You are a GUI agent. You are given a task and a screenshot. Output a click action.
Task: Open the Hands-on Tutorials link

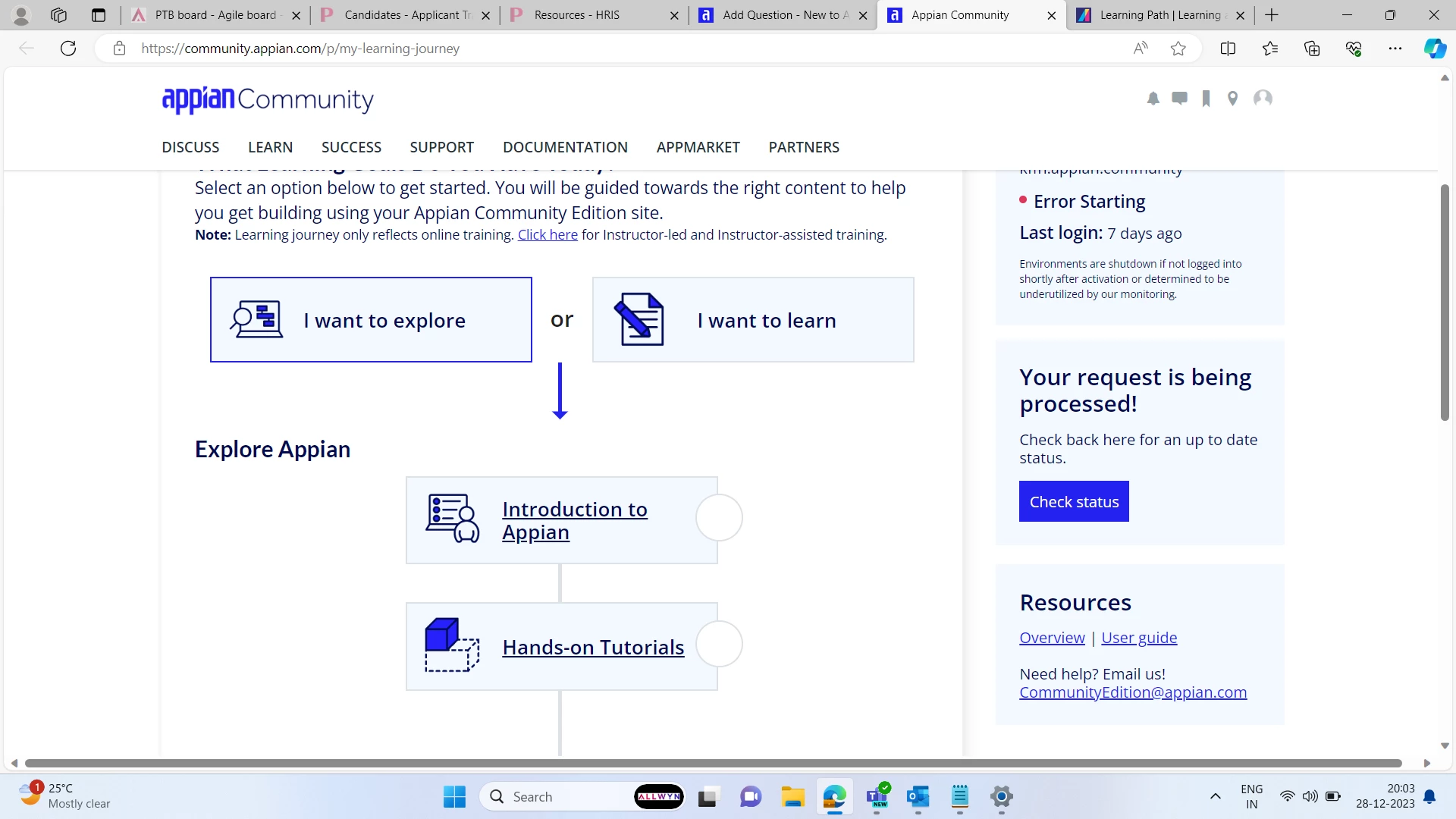point(593,648)
